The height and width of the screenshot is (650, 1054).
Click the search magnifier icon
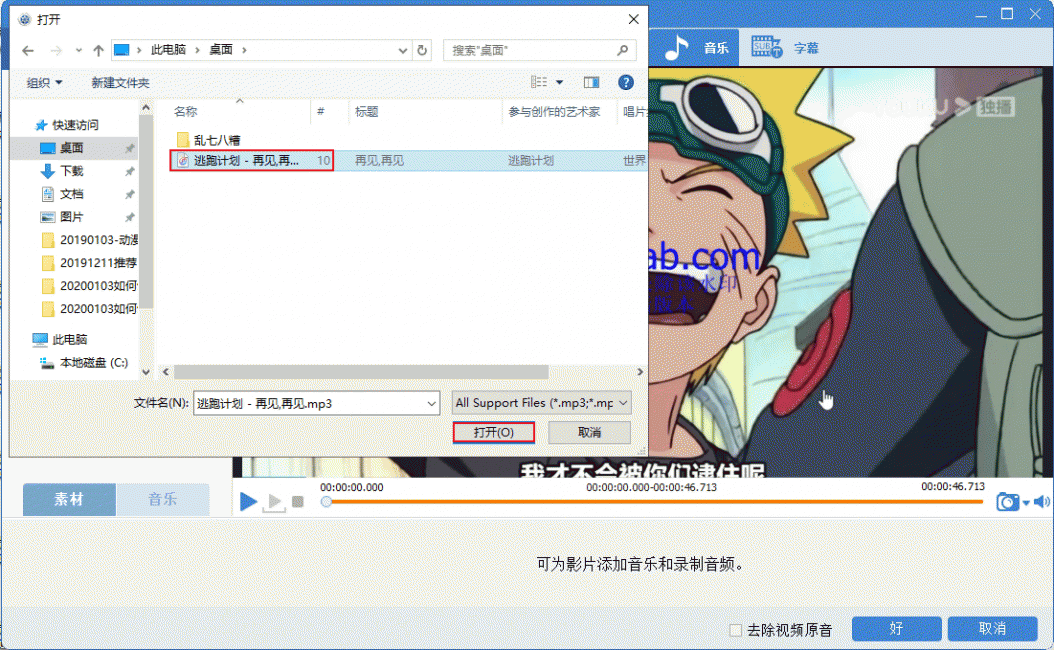[x=622, y=50]
